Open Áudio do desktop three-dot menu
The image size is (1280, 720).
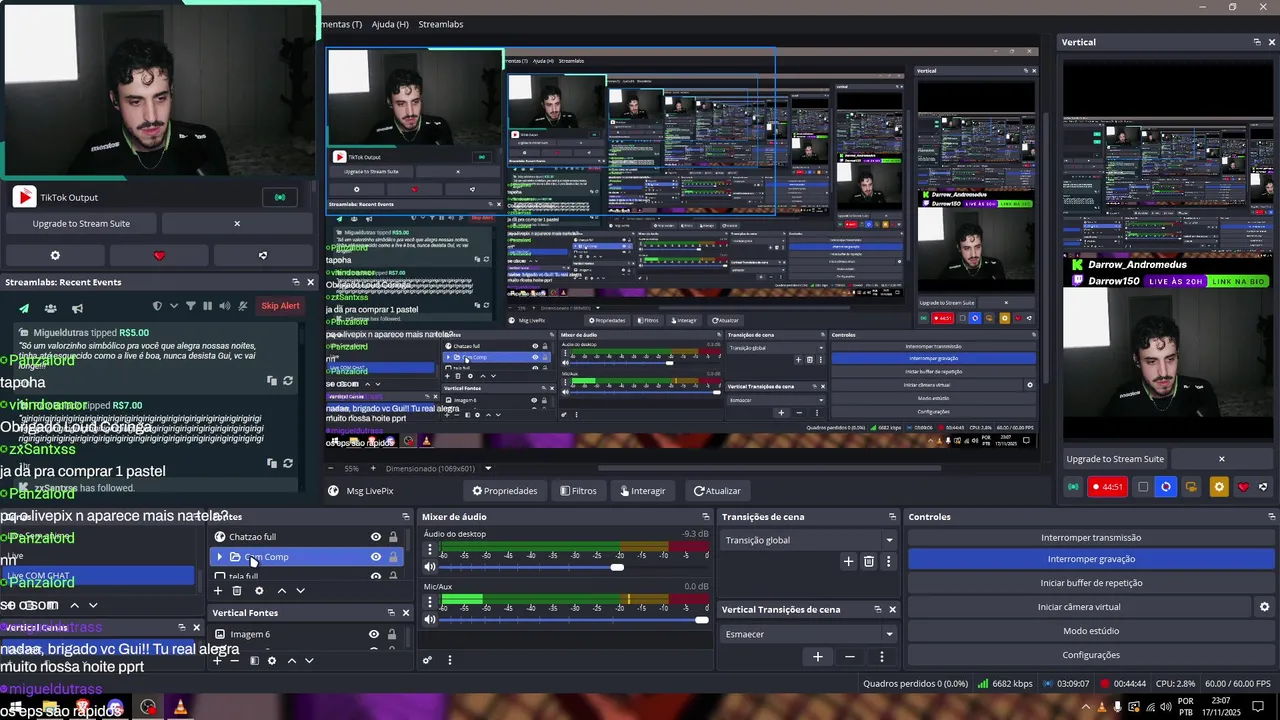click(430, 549)
